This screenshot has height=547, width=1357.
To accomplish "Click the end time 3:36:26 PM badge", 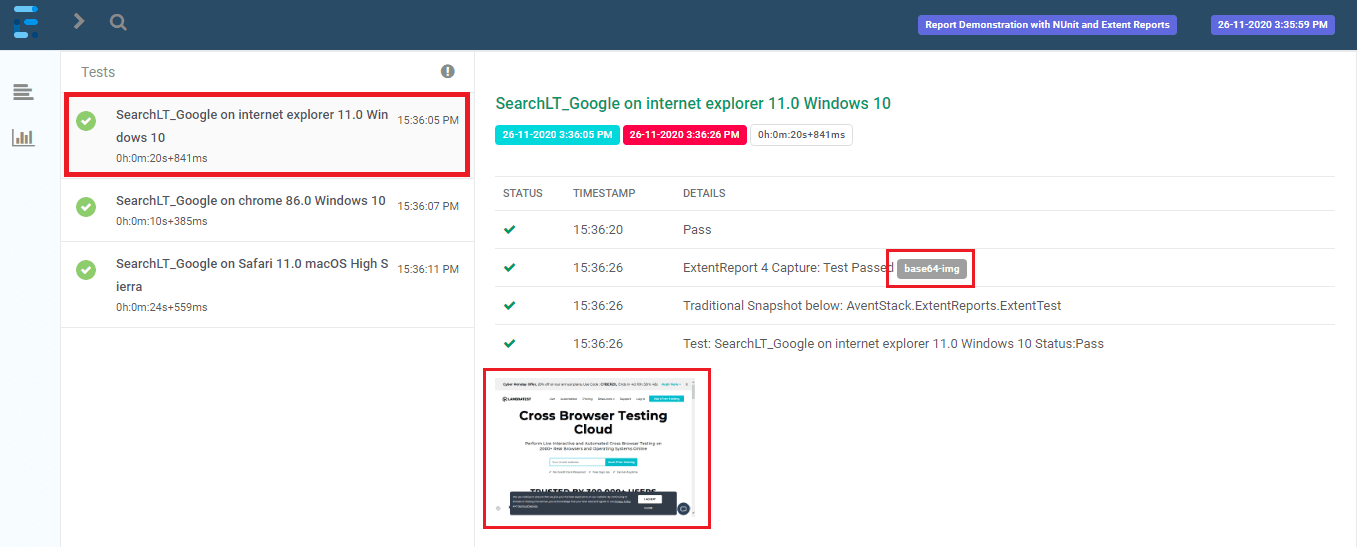I will click(x=685, y=135).
